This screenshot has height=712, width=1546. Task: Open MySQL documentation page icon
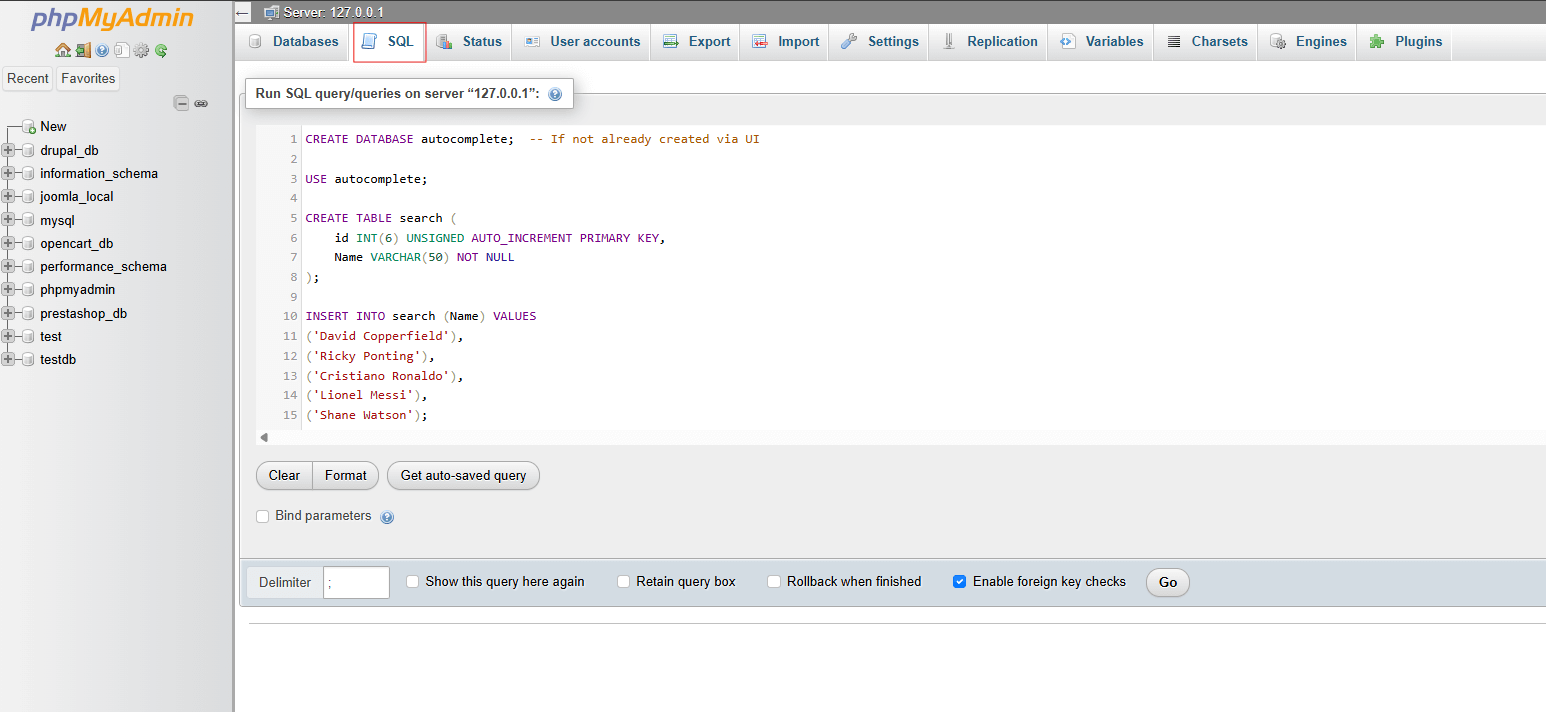click(122, 50)
